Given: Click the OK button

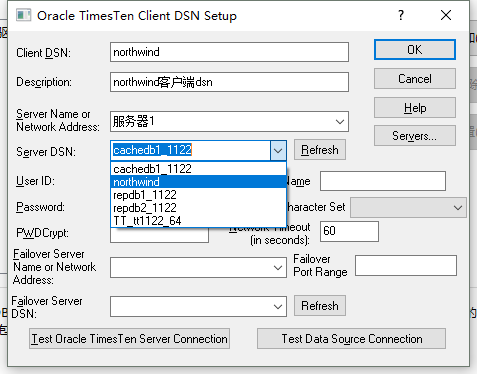Looking at the screenshot, I should pos(415,50).
